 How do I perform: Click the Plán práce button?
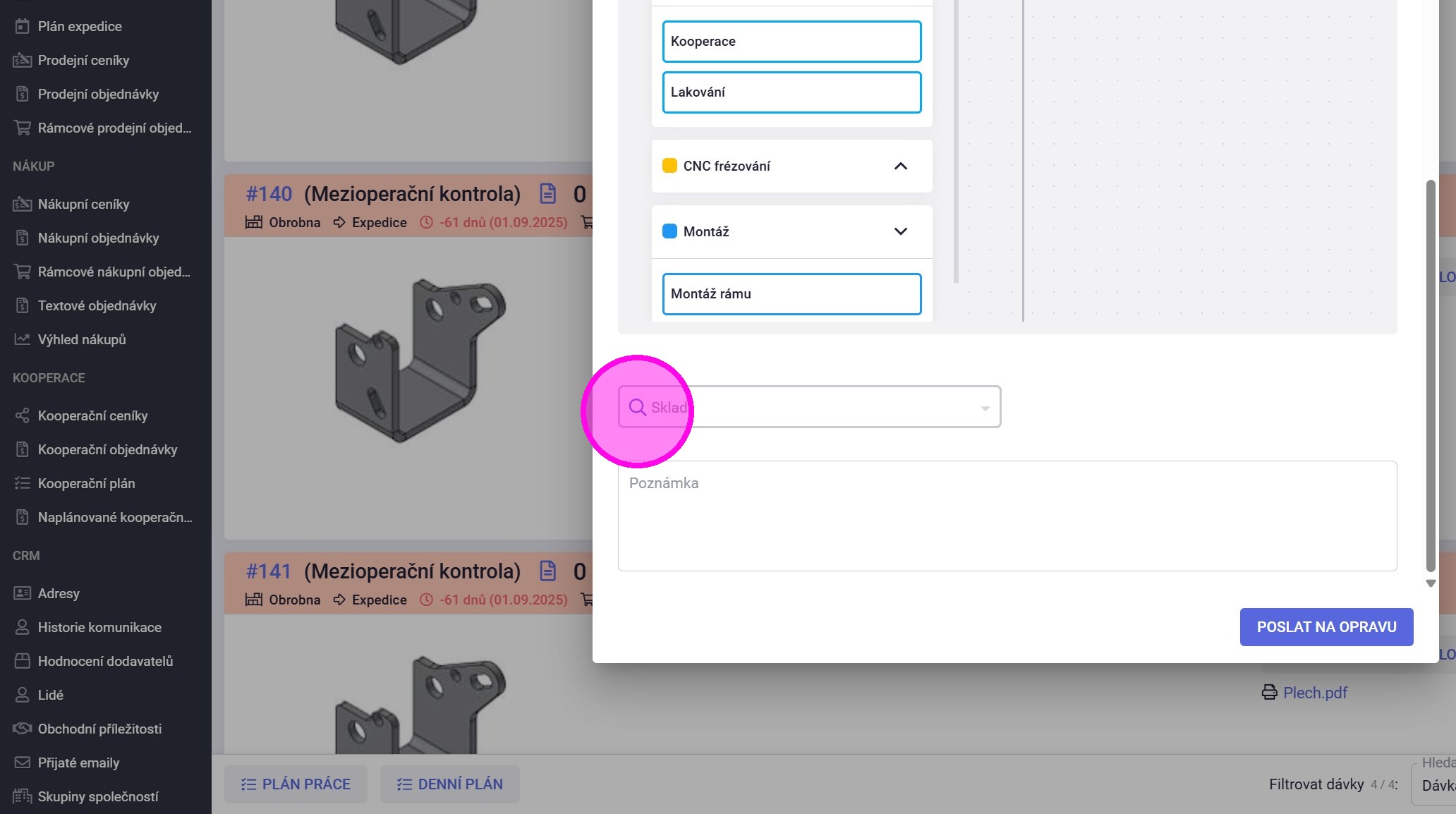coord(296,784)
